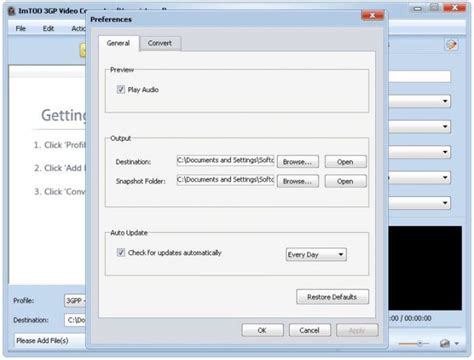The width and height of the screenshot is (474, 360).
Task: Click the black video preview area
Action: coord(425,268)
